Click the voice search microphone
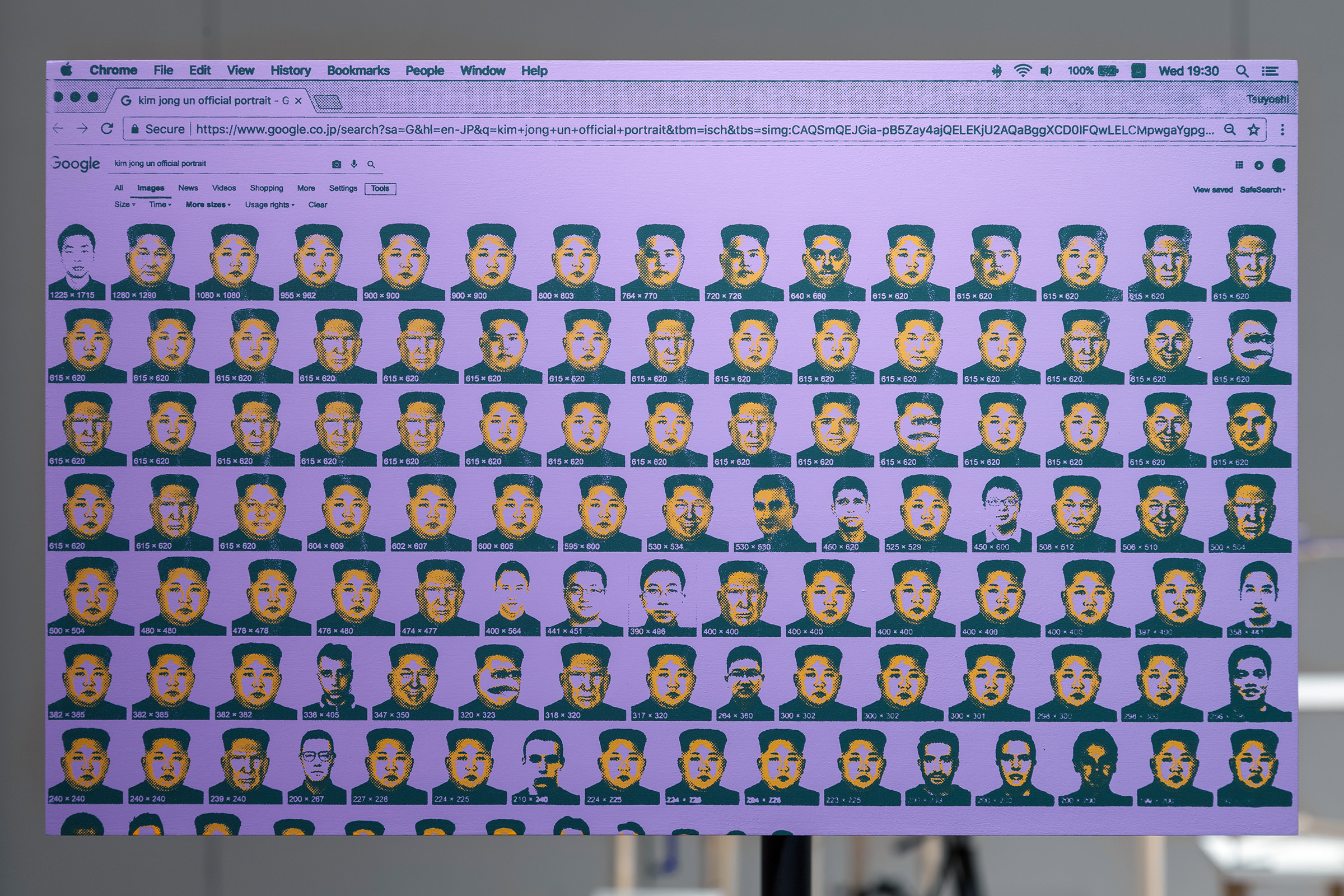Screen dimensions: 1344x896 click(x=354, y=164)
